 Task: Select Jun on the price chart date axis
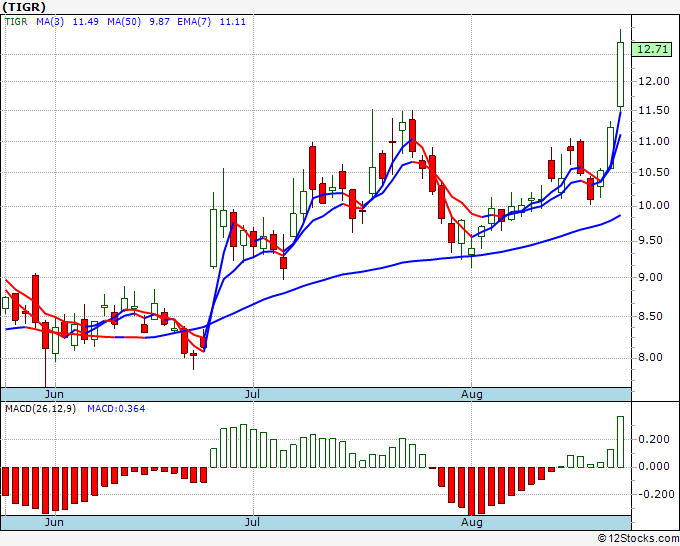(54, 394)
